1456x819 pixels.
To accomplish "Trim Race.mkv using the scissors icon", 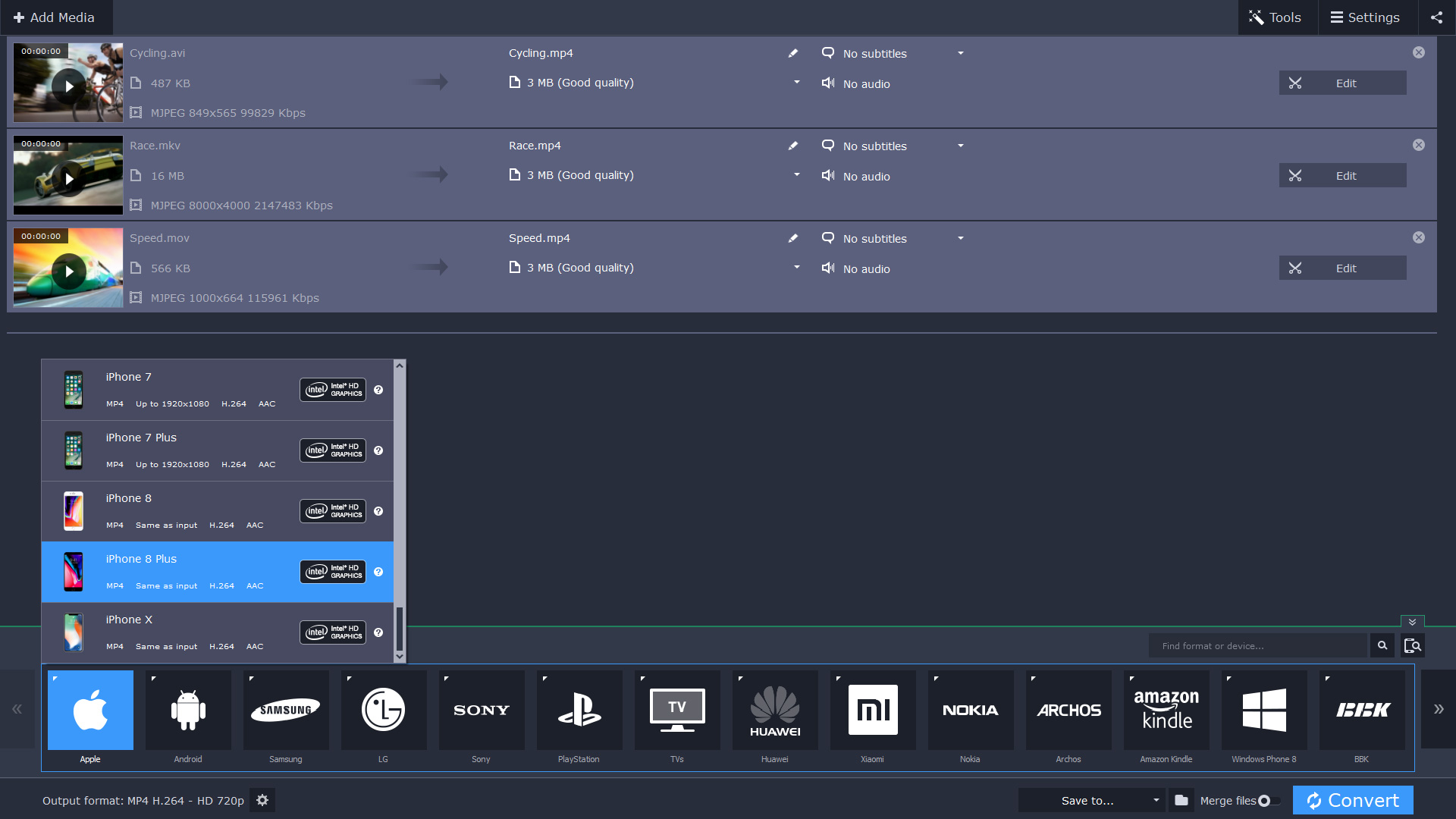I will 1295,175.
